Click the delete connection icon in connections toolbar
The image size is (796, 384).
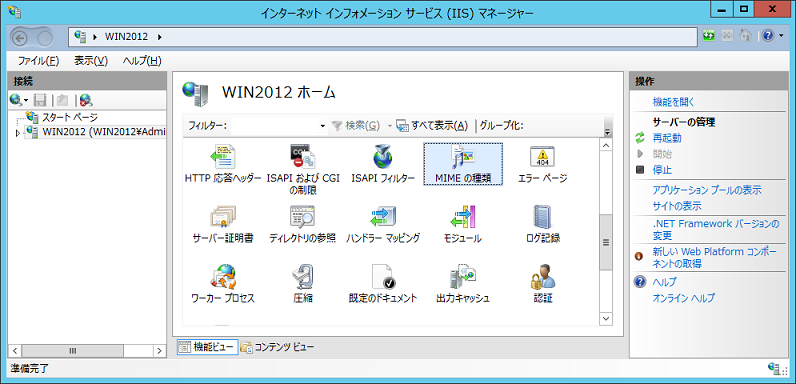click(86, 100)
